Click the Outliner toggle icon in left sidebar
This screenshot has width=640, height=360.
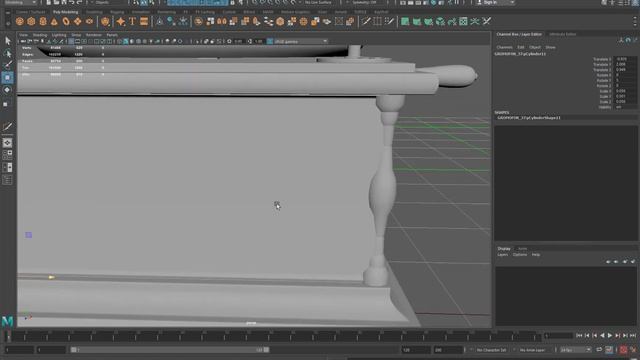click(x=7, y=180)
